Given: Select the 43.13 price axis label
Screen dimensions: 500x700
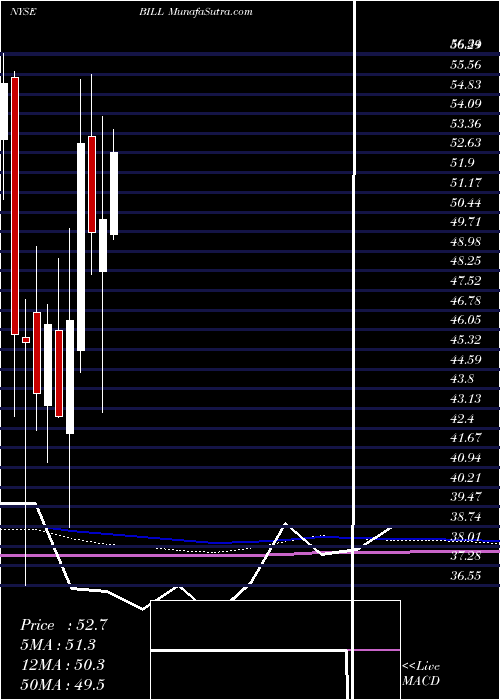Looking at the screenshot, I should pyautogui.click(x=466, y=399).
